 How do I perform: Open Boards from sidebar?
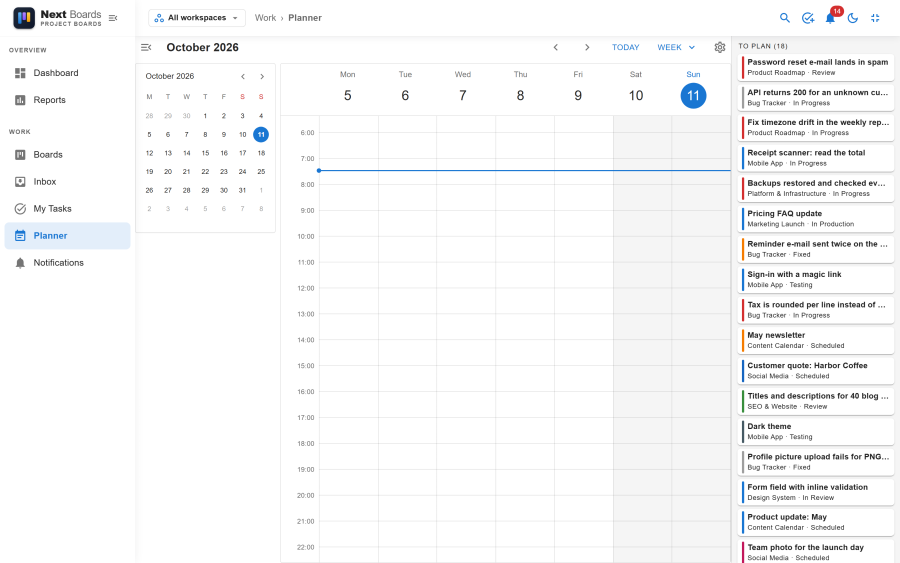pyautogui.click(x=68, y=154)
